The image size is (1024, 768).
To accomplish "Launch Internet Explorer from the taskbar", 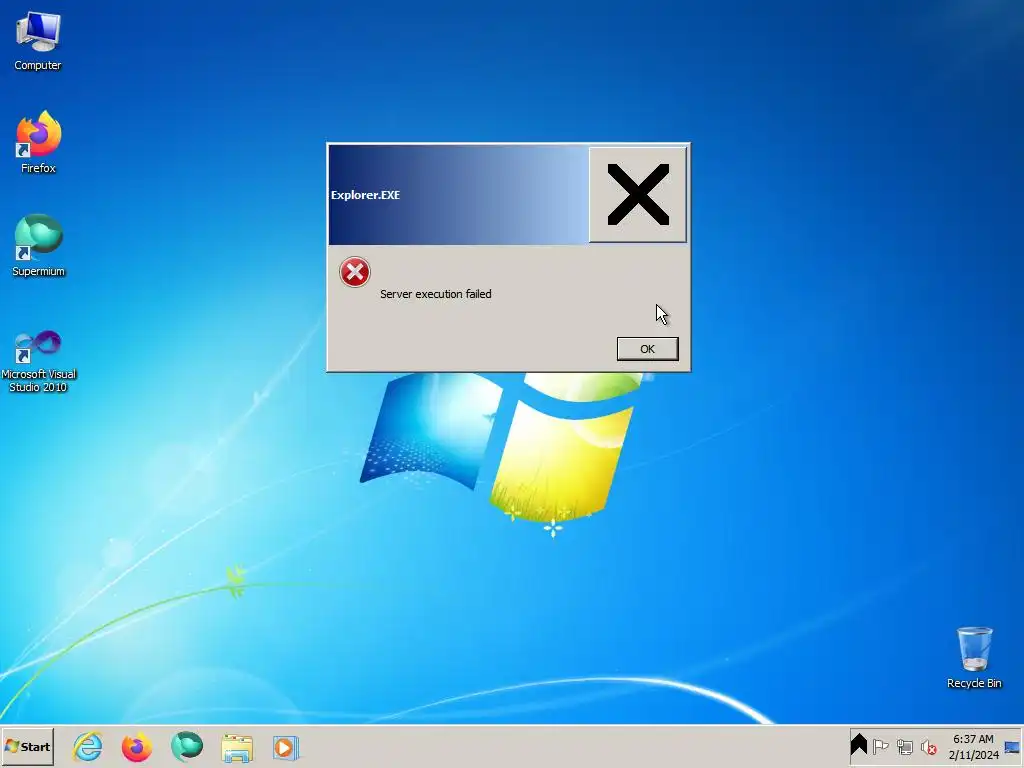I will (88, 746).
